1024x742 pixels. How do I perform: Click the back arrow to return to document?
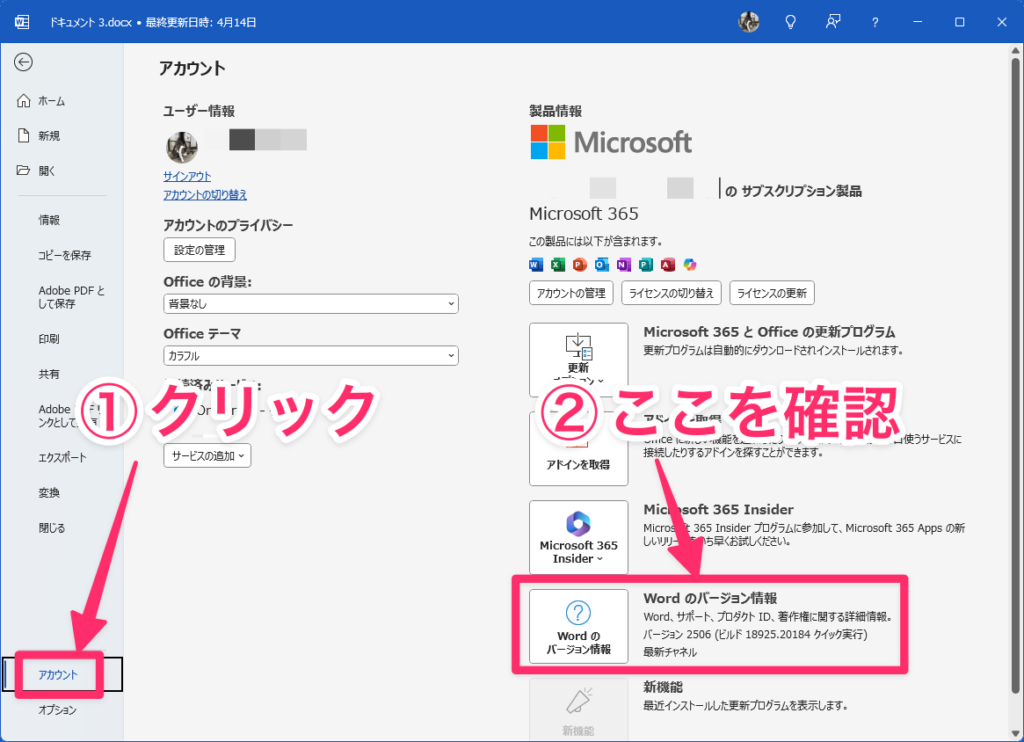click(x=24, y=62)
